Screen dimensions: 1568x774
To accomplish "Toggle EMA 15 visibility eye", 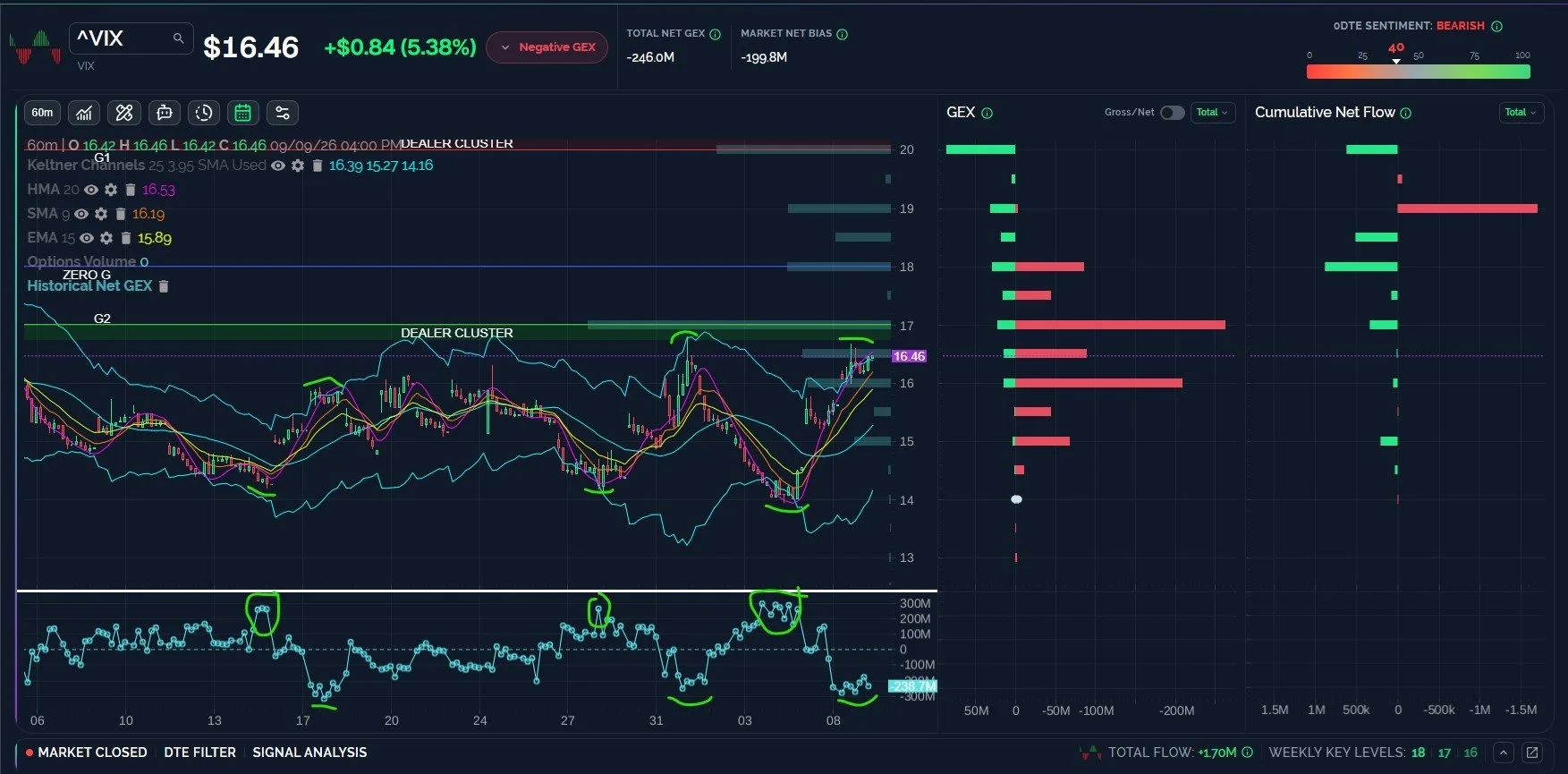I will point(87,238).
